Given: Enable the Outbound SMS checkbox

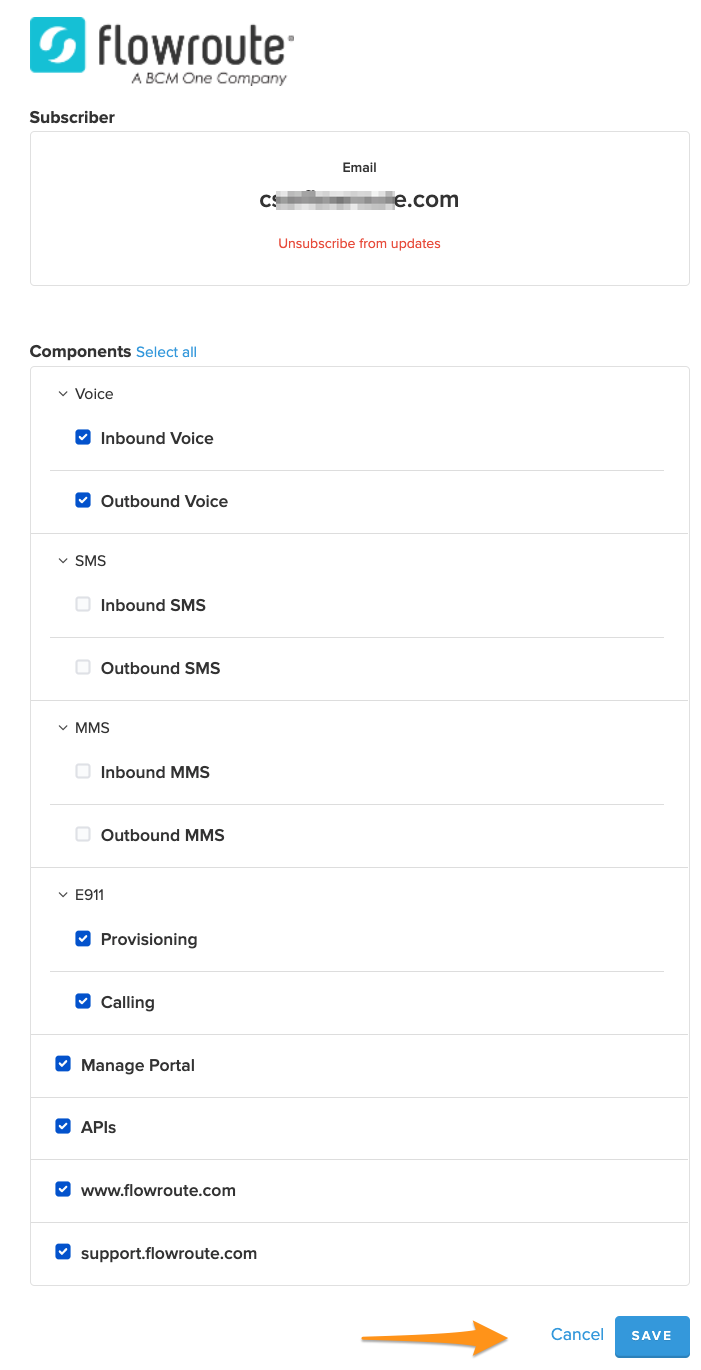Looking at the screenshot, I should coord(83,667).
